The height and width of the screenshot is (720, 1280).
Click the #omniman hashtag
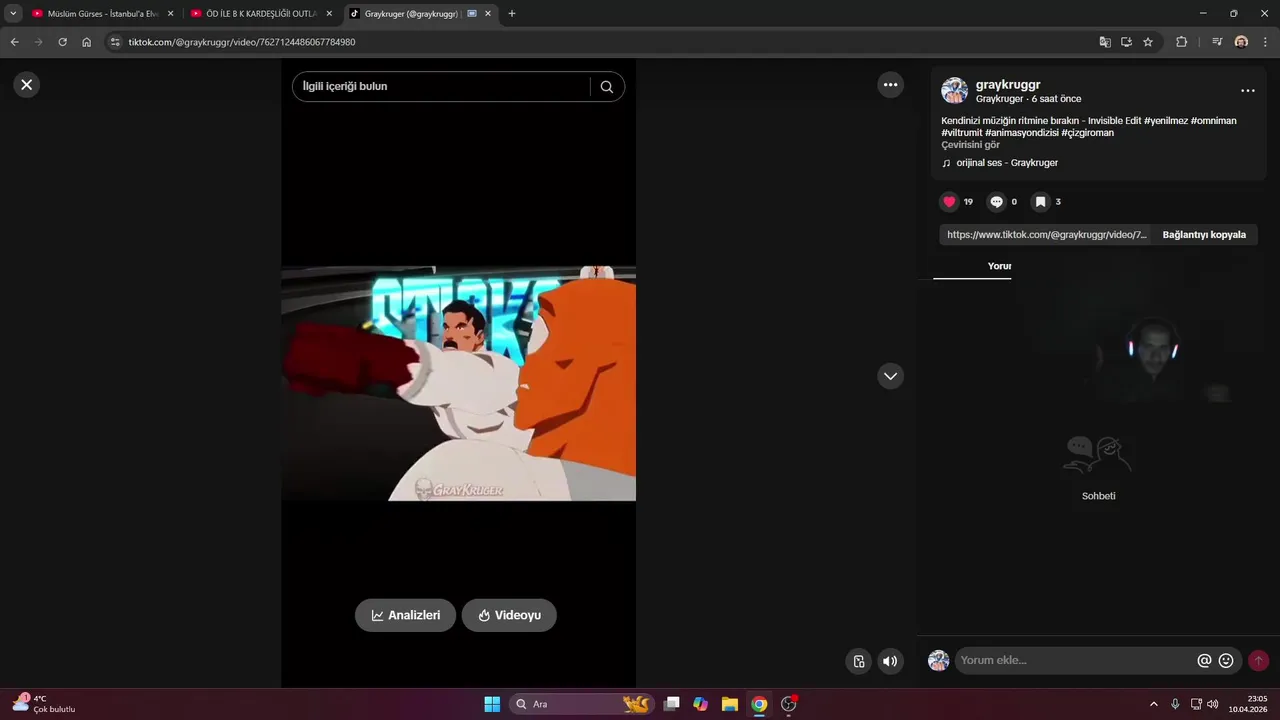[x=1214, y=121]
